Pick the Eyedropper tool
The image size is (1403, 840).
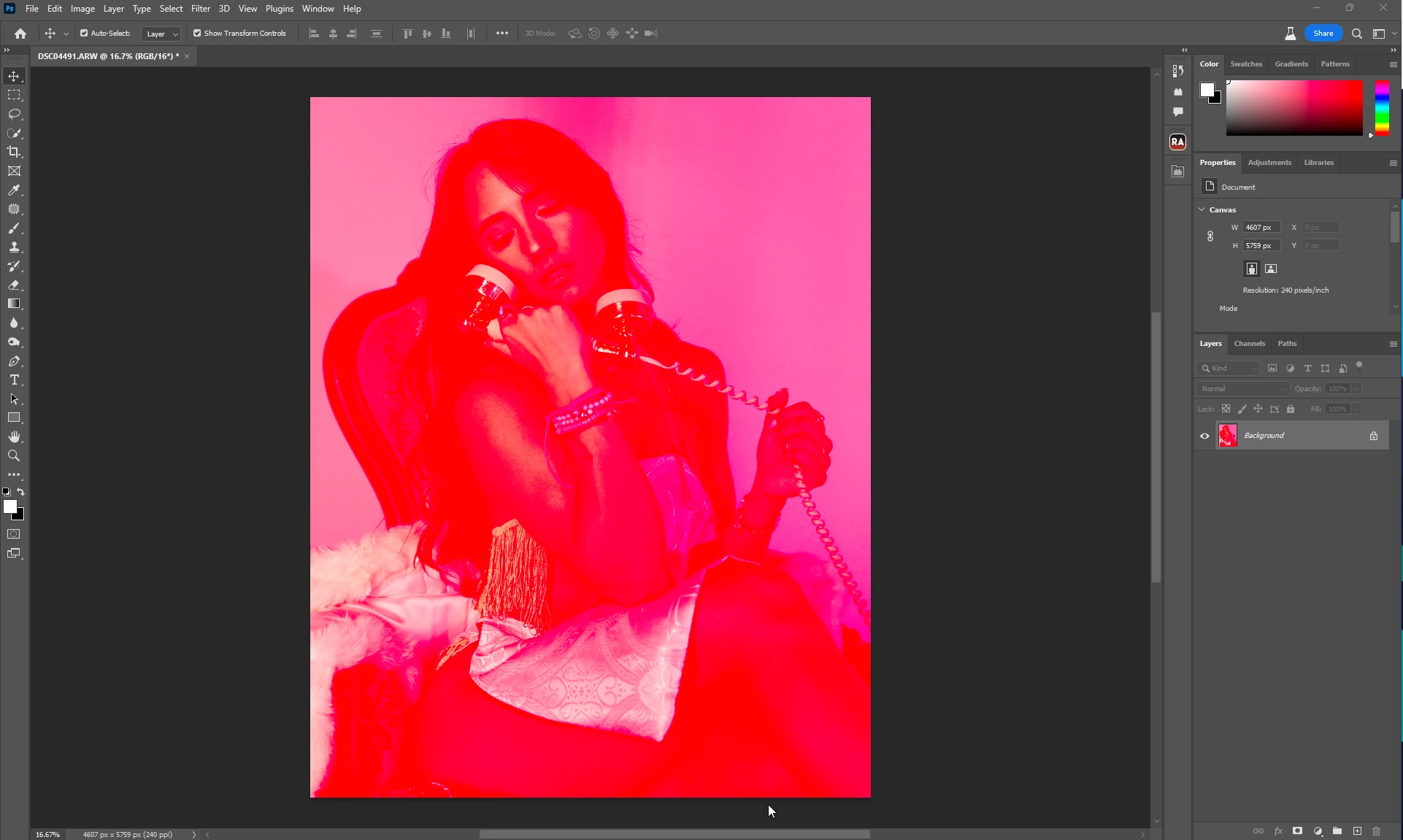pyautogui.click(x=14, y=190)
